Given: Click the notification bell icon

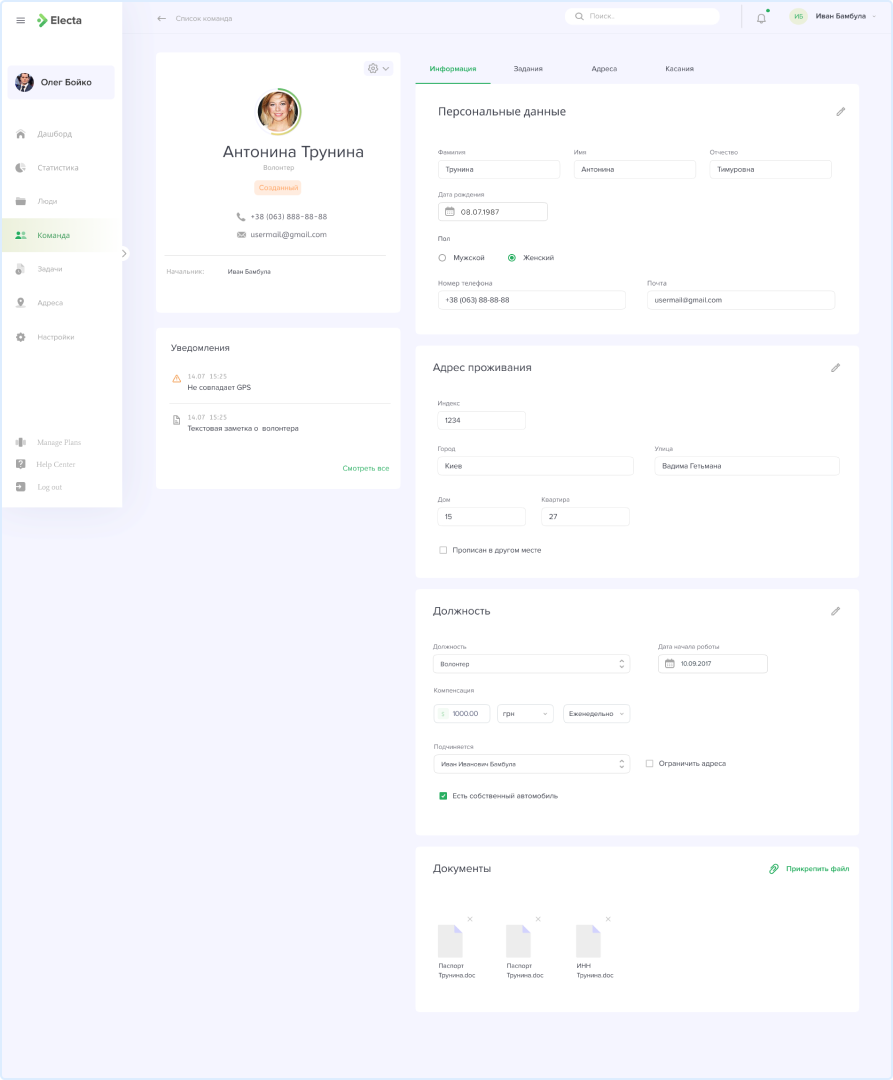Looking at the screenshot, I should pyautogui.click(x=761, y=18).
